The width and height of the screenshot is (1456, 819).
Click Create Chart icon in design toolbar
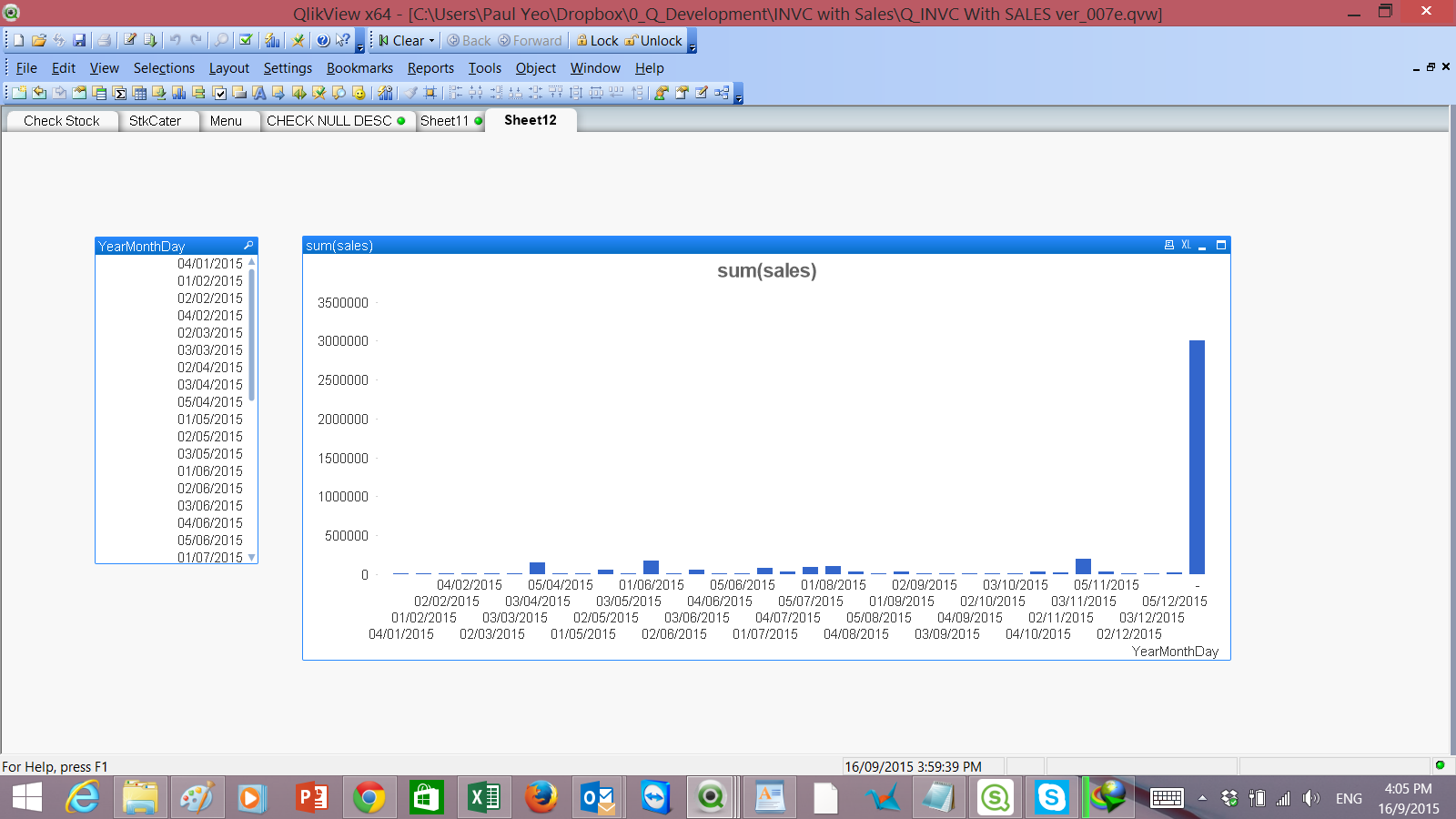[179, 93]
